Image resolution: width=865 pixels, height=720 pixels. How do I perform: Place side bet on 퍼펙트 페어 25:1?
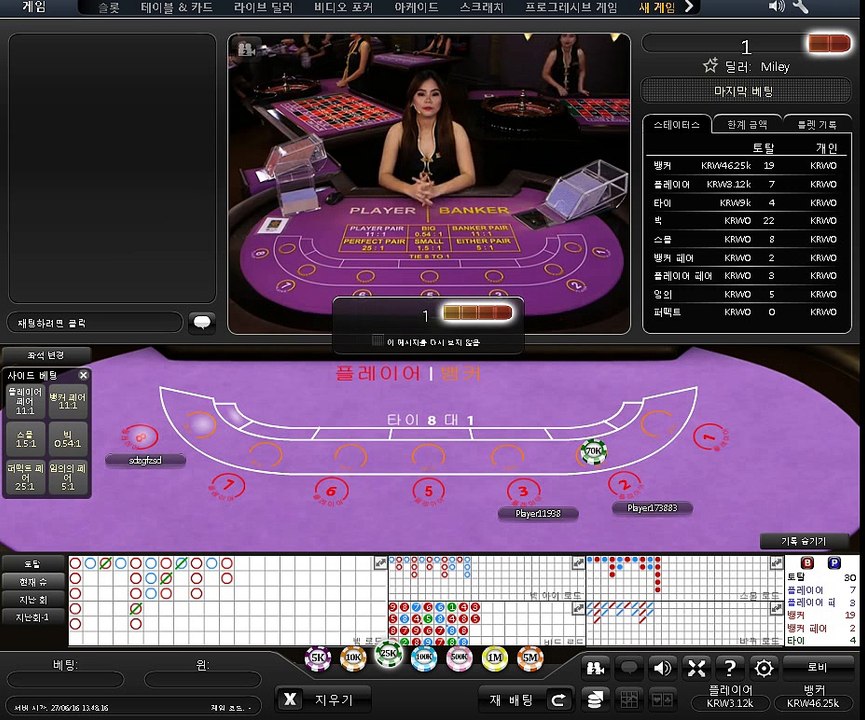(25, 477)
